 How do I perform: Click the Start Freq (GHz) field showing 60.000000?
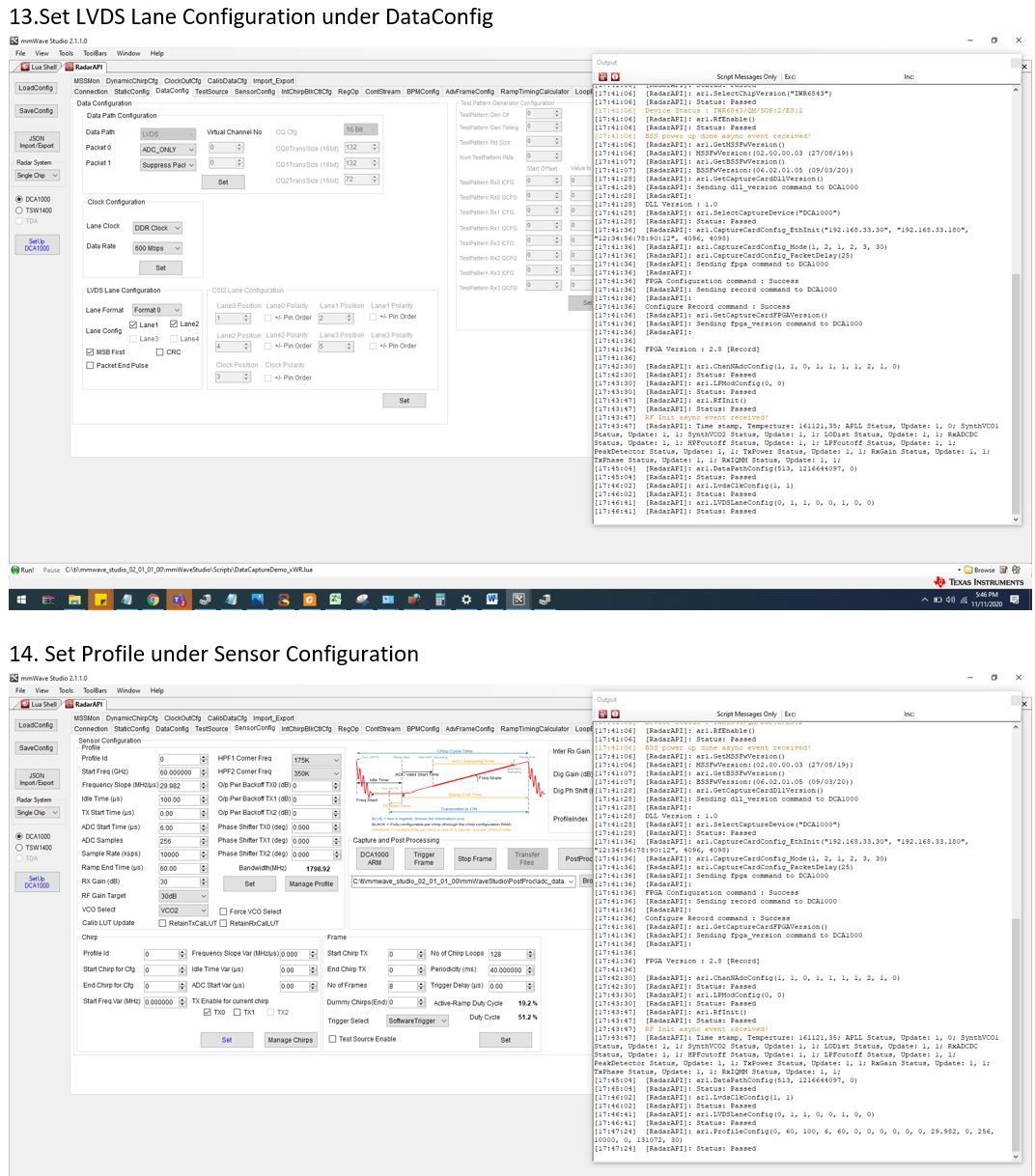182,772
